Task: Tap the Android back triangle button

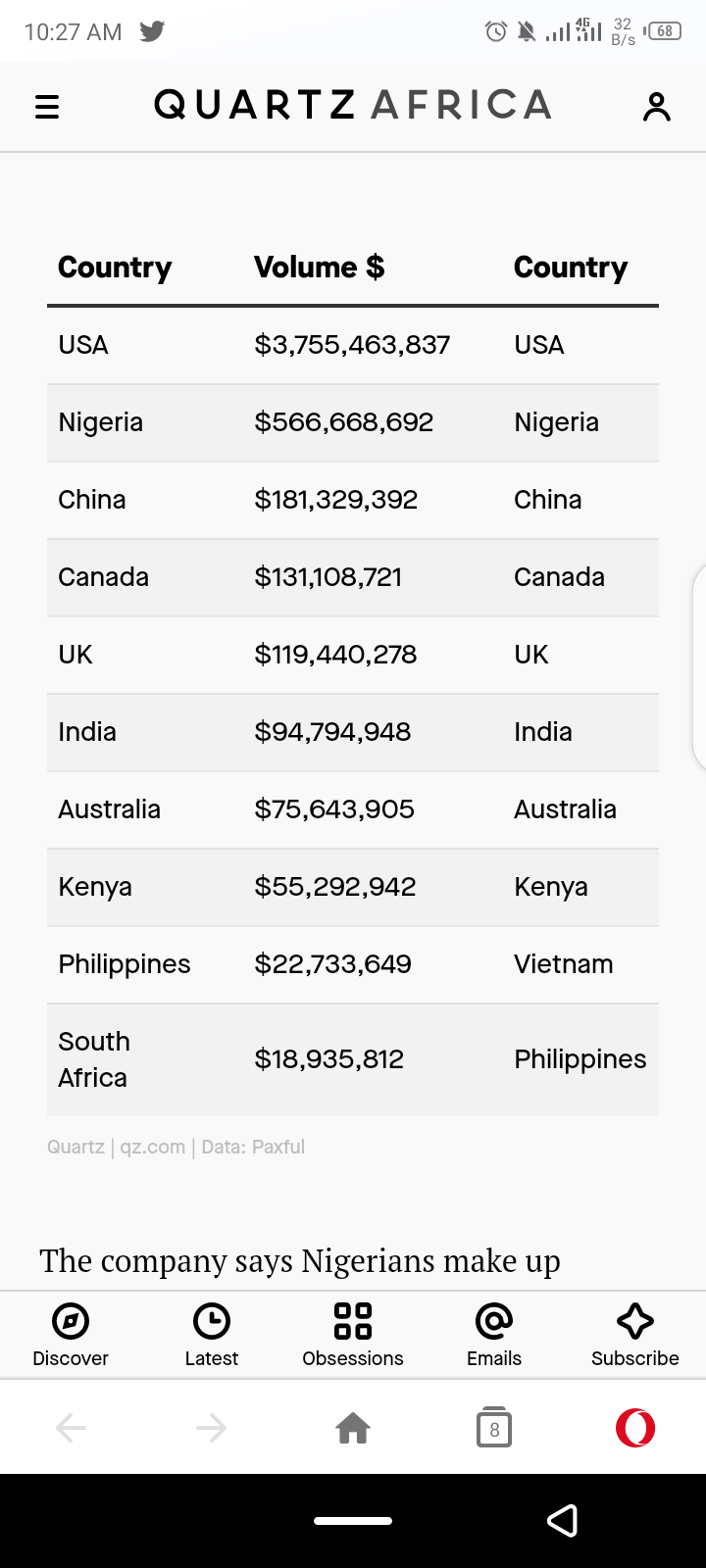Action: coord(562,1521)
